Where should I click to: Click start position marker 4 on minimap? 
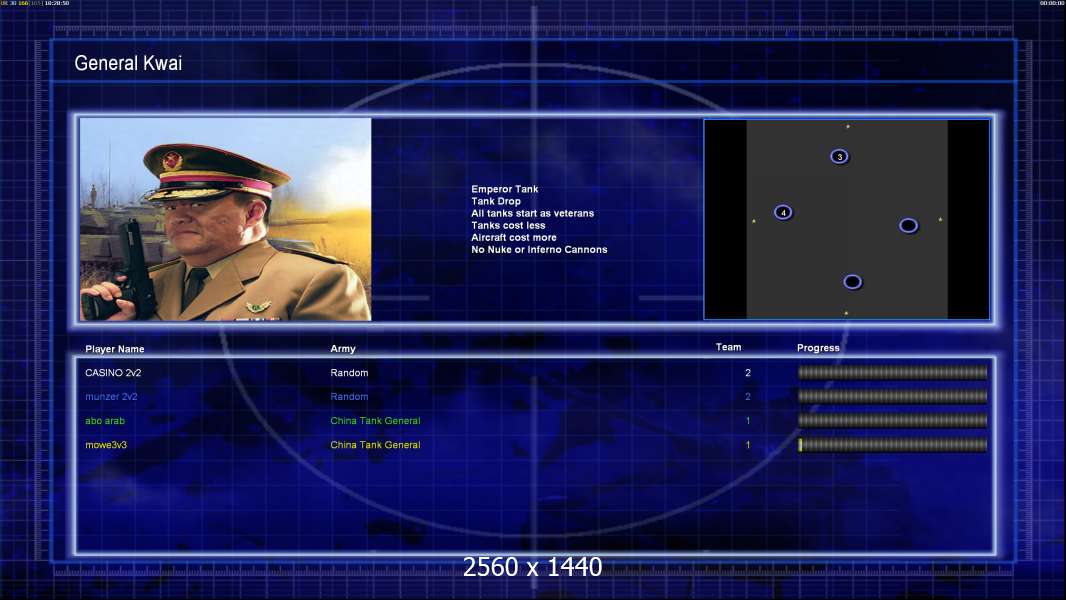point(783,213)
